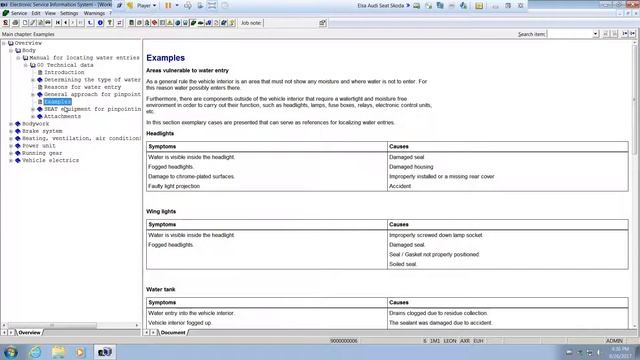Open Windows Media Player from the taskbar
The height and width of the screenshot is (360, 640).
point(80,352)
